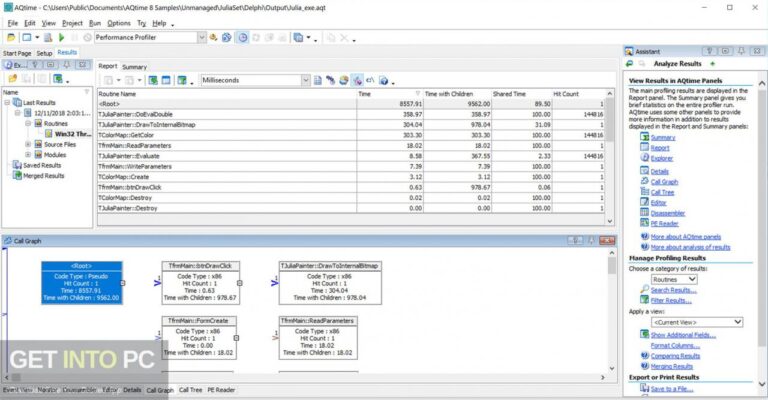Click the lightbulb help icon in Assistant header

(x=710, y=51)
